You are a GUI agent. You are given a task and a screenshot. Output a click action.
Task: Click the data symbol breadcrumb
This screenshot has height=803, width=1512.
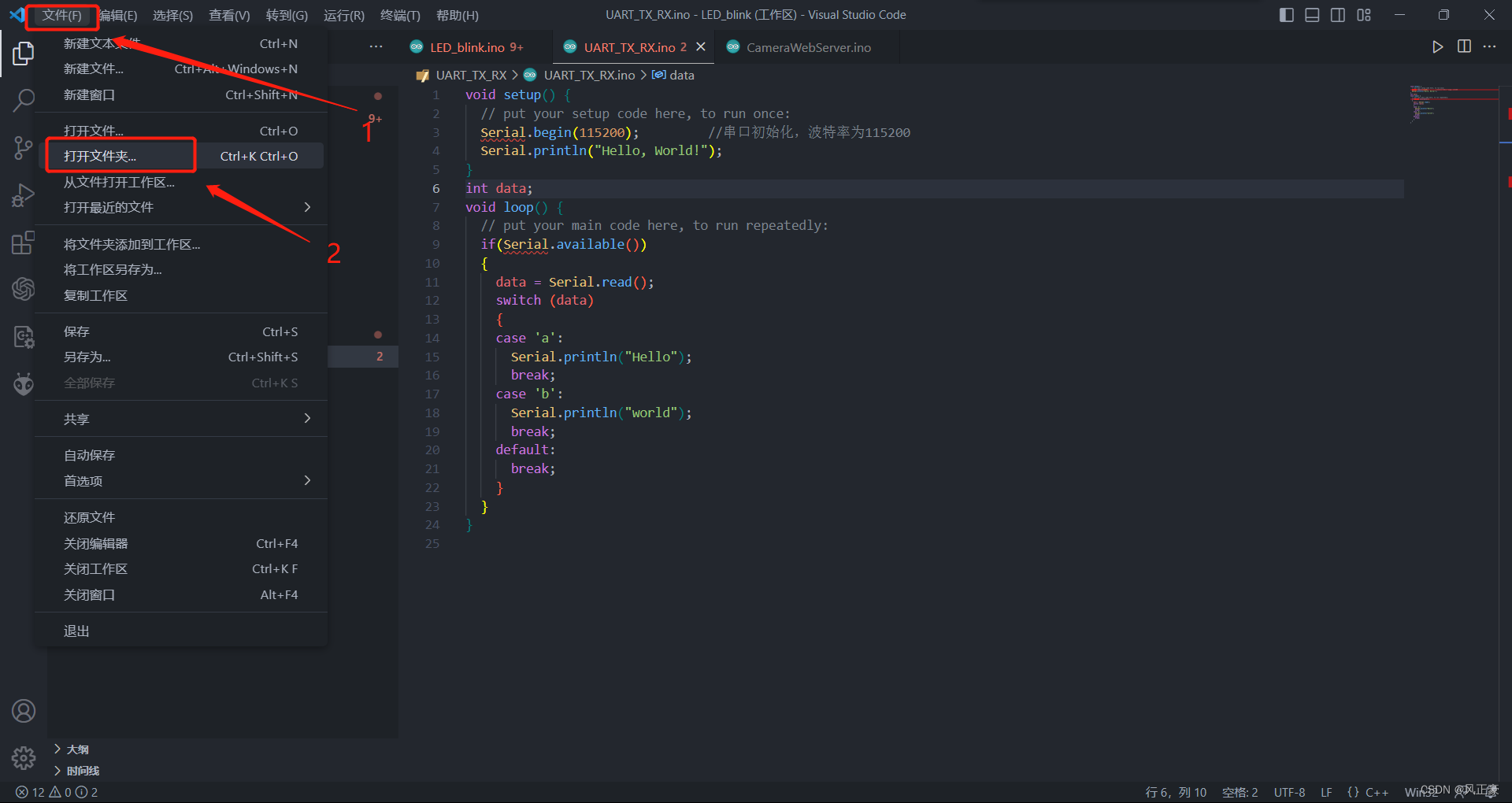coord(682,75)
